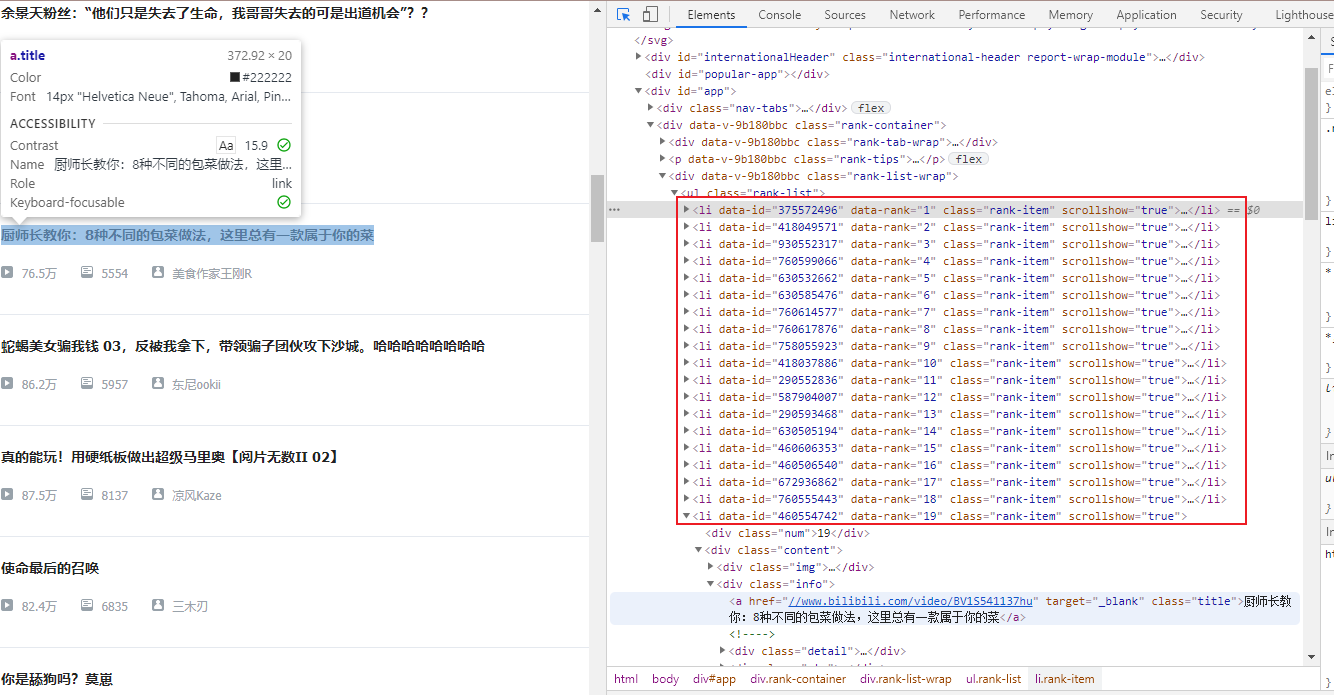Select div.rank-list-wrap in the breadcrumb
This screenshot has width=1334, height=695.
click(906, 679)
